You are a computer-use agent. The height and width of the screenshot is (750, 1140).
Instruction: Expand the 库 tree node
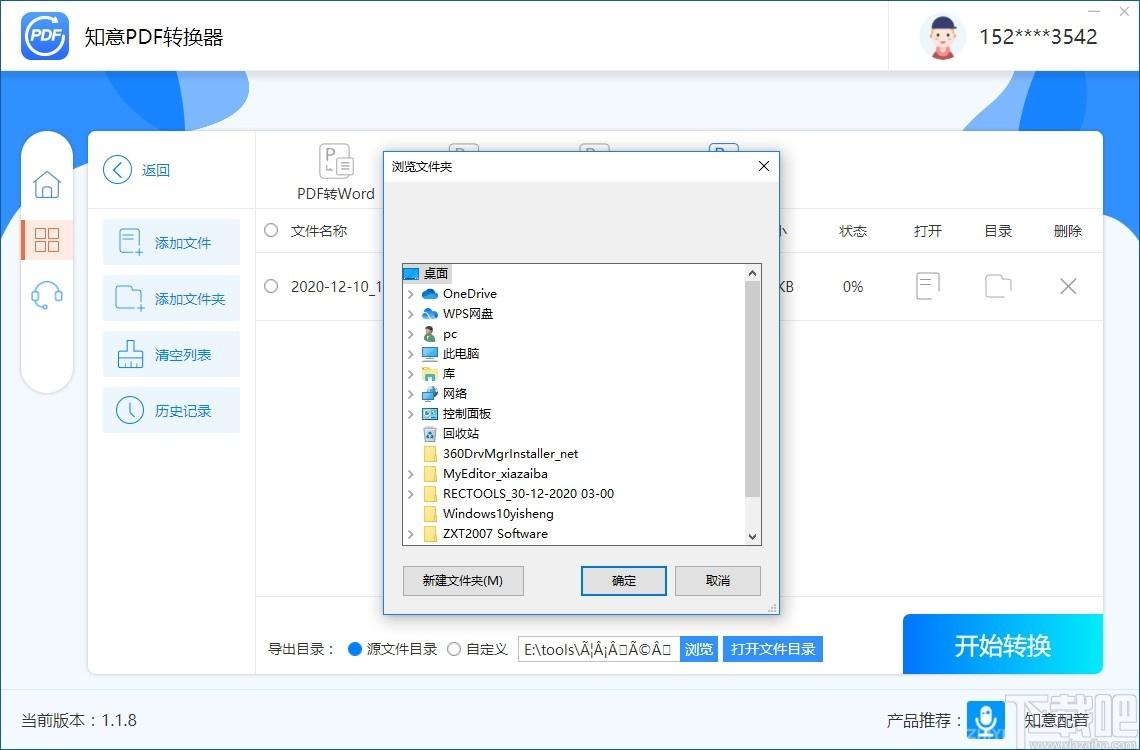(411, 374)
